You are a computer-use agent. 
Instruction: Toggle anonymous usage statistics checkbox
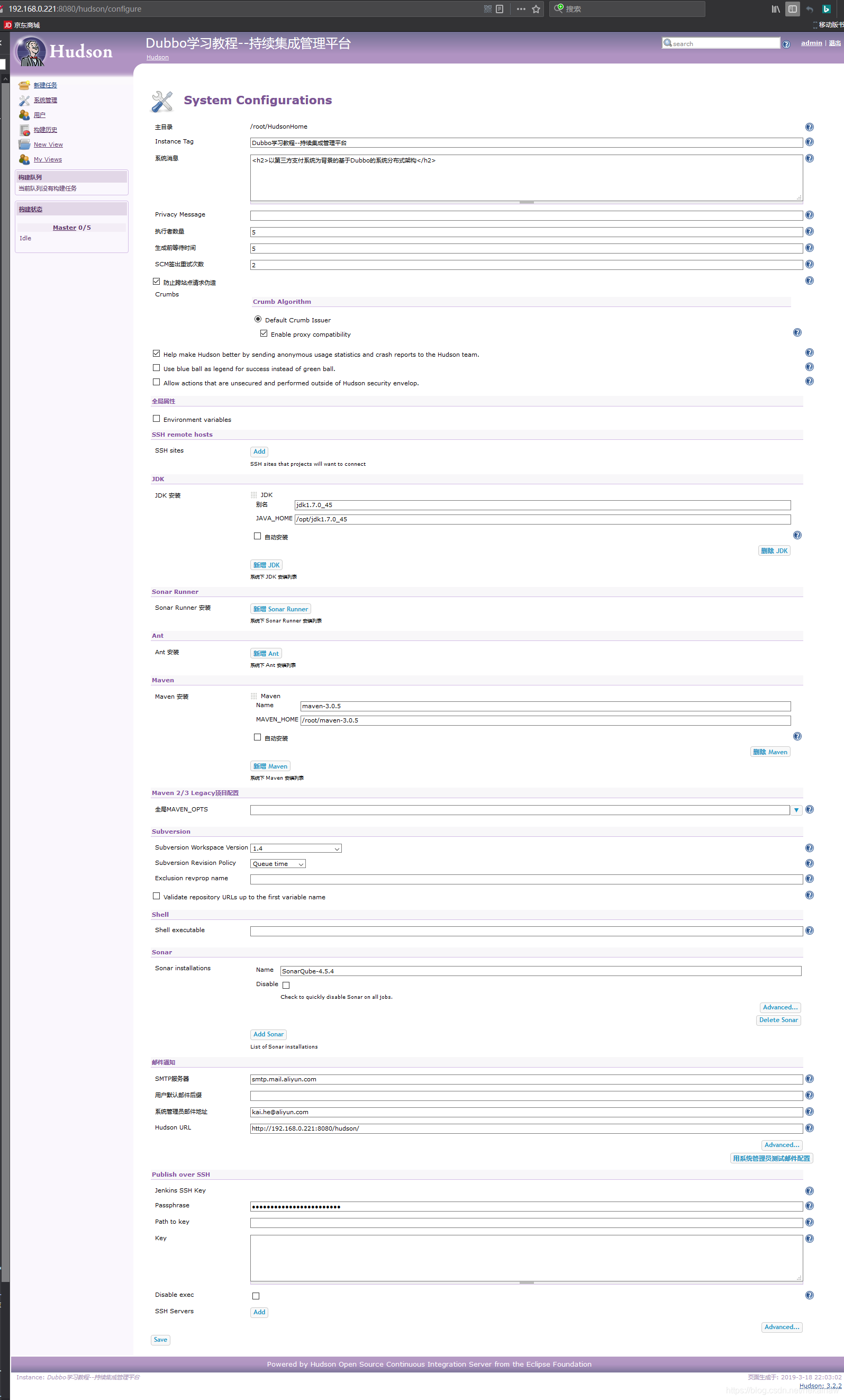pyautogui.click(x=156, y=354)
